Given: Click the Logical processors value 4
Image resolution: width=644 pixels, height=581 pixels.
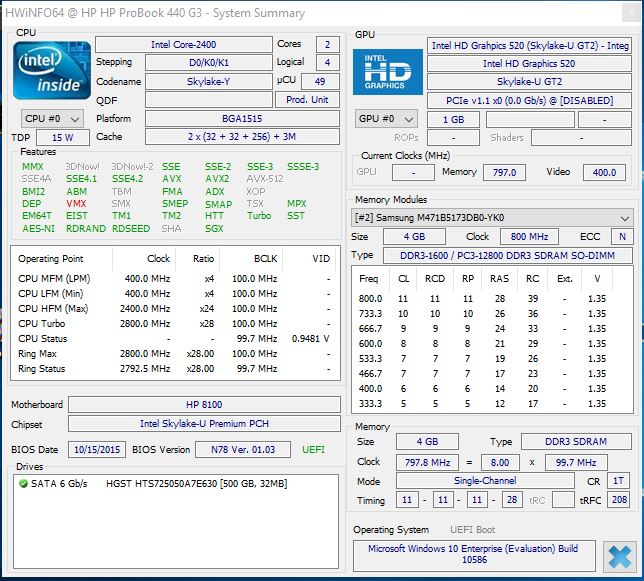Looking at the screenshot, I should 327,62.
